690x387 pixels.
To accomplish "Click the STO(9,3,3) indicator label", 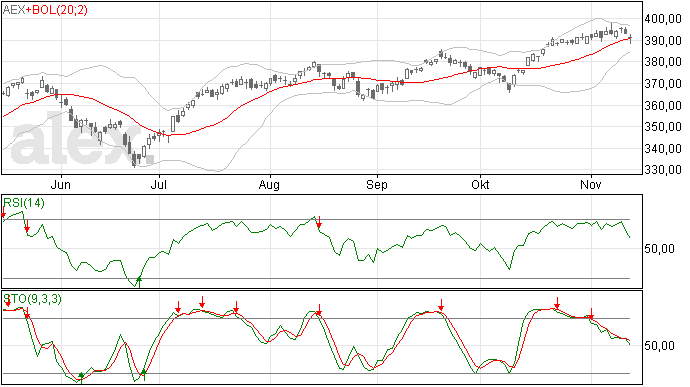I will point(33,299).
